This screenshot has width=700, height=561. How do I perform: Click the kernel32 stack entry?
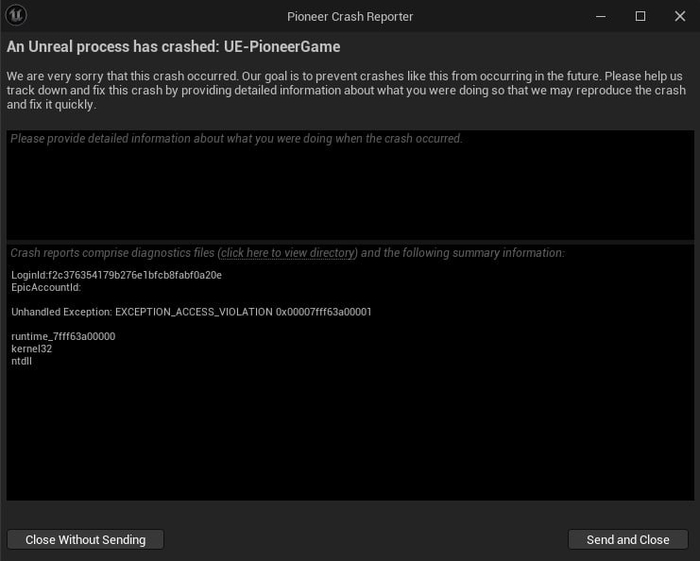point(31,349)
